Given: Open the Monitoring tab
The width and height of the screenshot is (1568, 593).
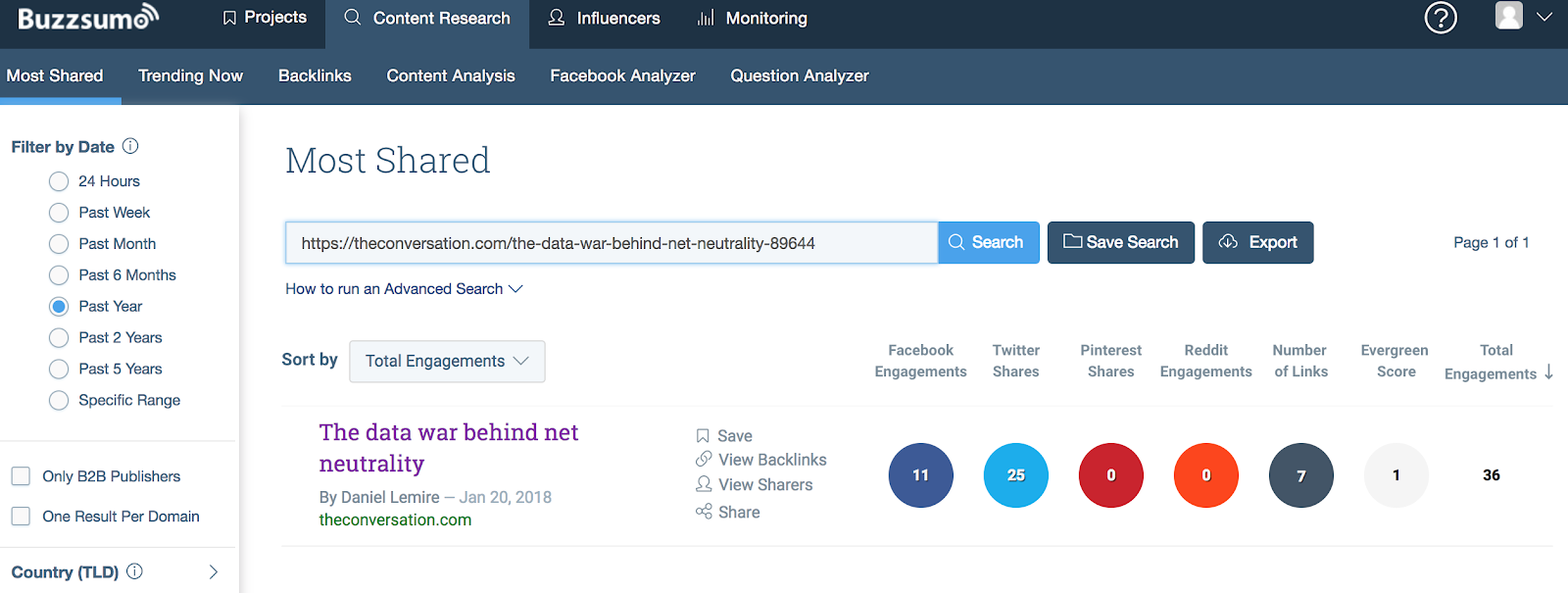Looking at the screenshot, I should pyautogui.click(x=752, y=18).
